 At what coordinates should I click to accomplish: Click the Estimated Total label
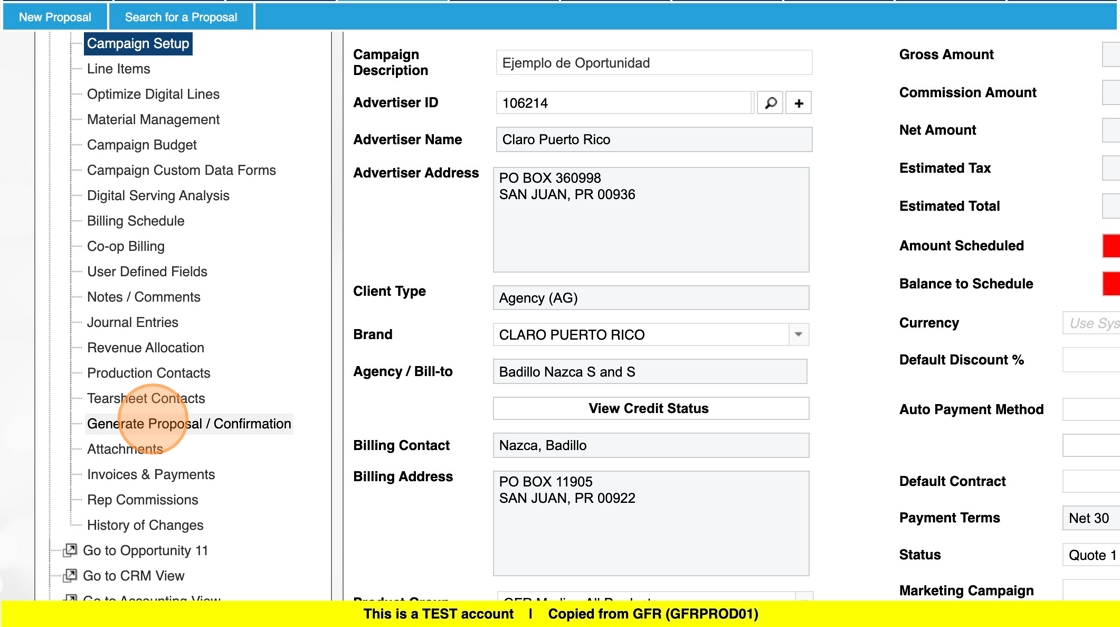(x=949, y=206)
